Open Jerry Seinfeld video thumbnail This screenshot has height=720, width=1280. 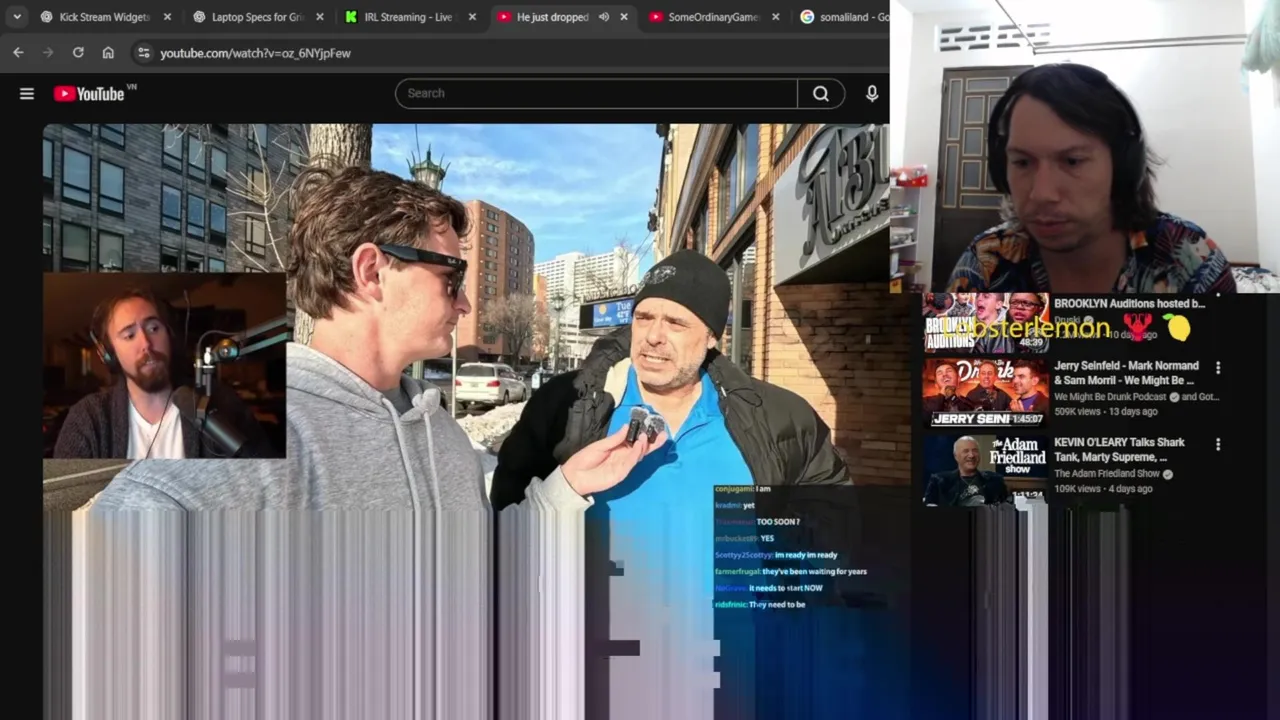985,393
